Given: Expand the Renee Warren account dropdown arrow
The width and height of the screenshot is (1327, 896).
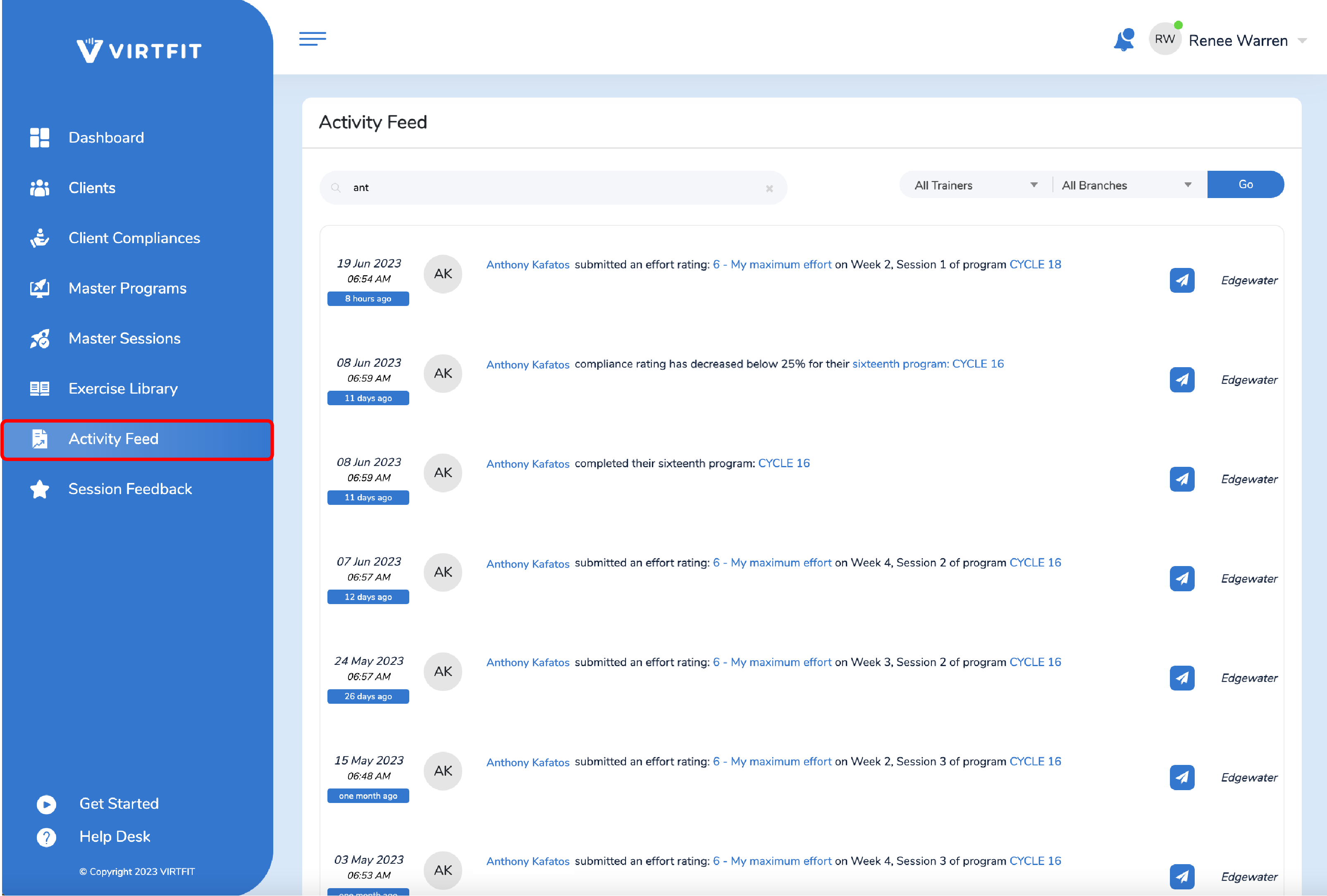Looking at the screenshot, I should click(1302, 41).
